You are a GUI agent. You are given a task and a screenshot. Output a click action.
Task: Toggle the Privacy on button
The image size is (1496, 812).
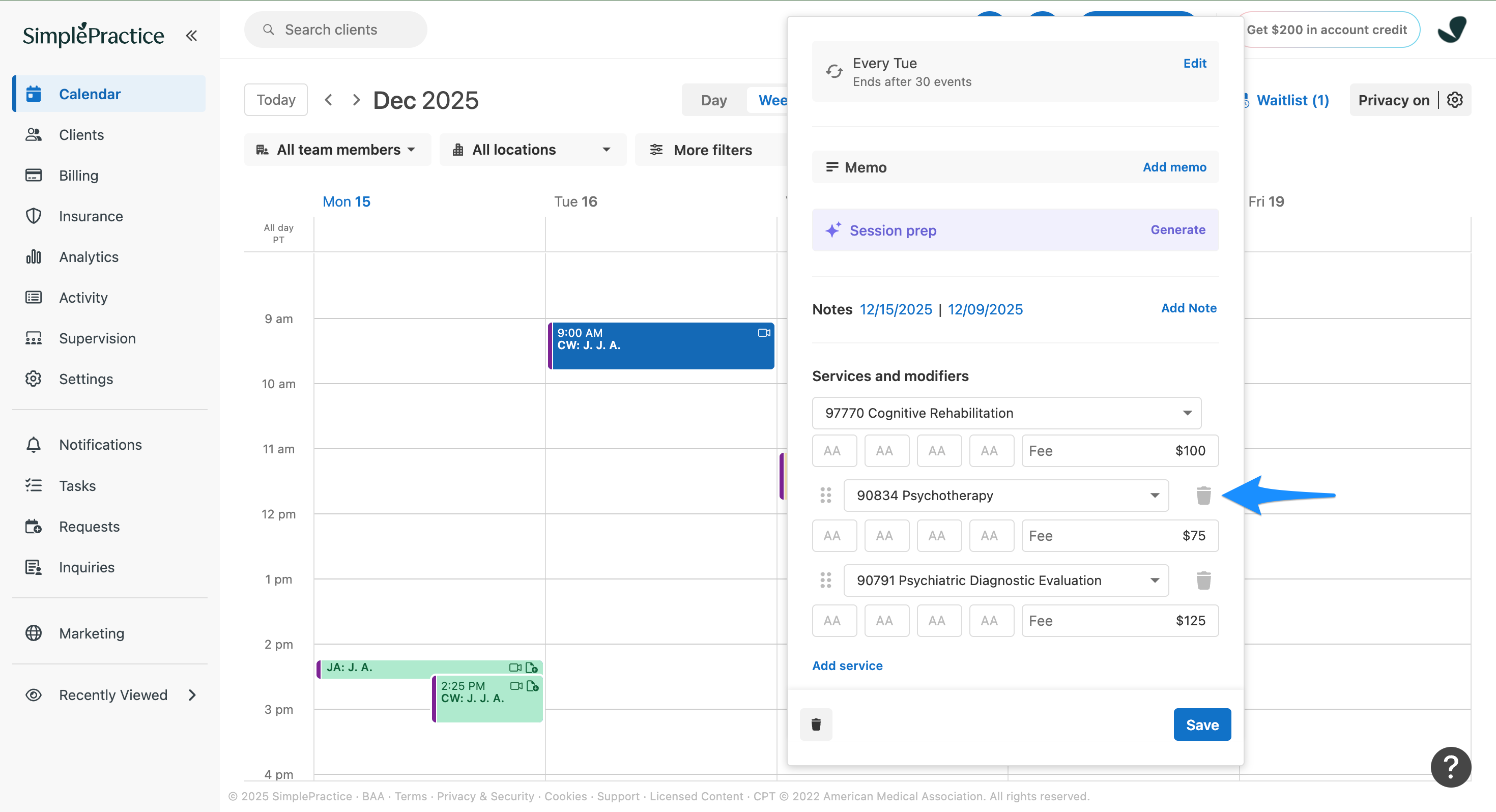pyautogui.click(x=1393, y=100)
